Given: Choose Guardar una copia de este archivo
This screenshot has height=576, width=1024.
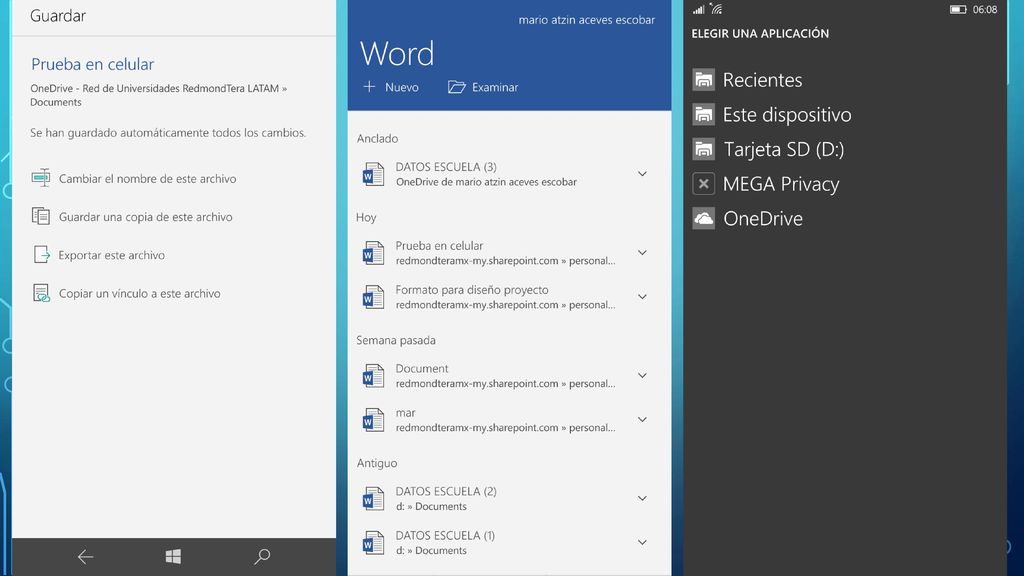Looking at the screenshot, I should (146, 217).
